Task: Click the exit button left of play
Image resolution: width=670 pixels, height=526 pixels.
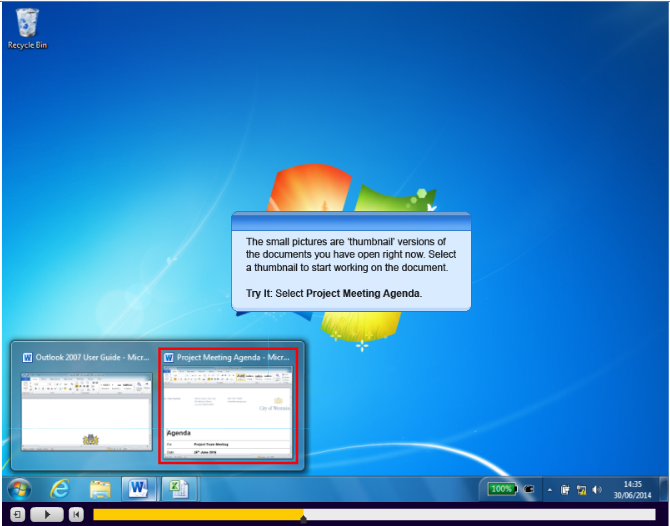Action: [16, 514]
